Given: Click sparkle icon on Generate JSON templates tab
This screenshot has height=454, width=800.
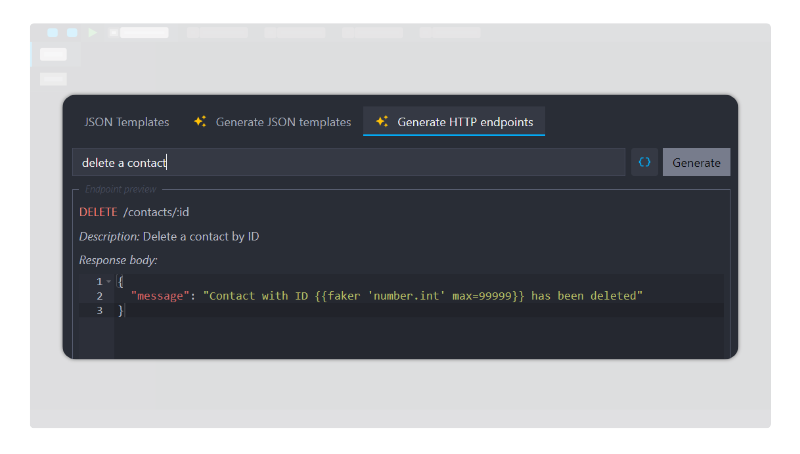Looking at the screenshot, I should (200, 122).
